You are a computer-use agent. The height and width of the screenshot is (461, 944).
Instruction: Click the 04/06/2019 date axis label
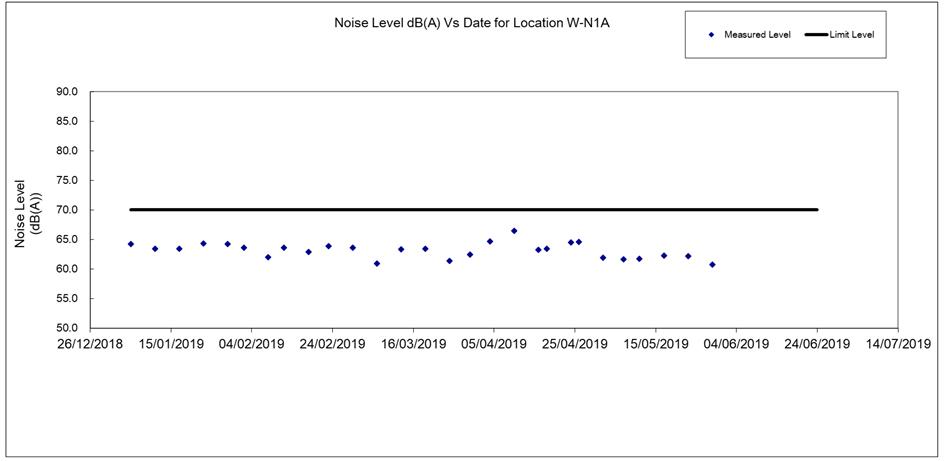click(736, 344)
